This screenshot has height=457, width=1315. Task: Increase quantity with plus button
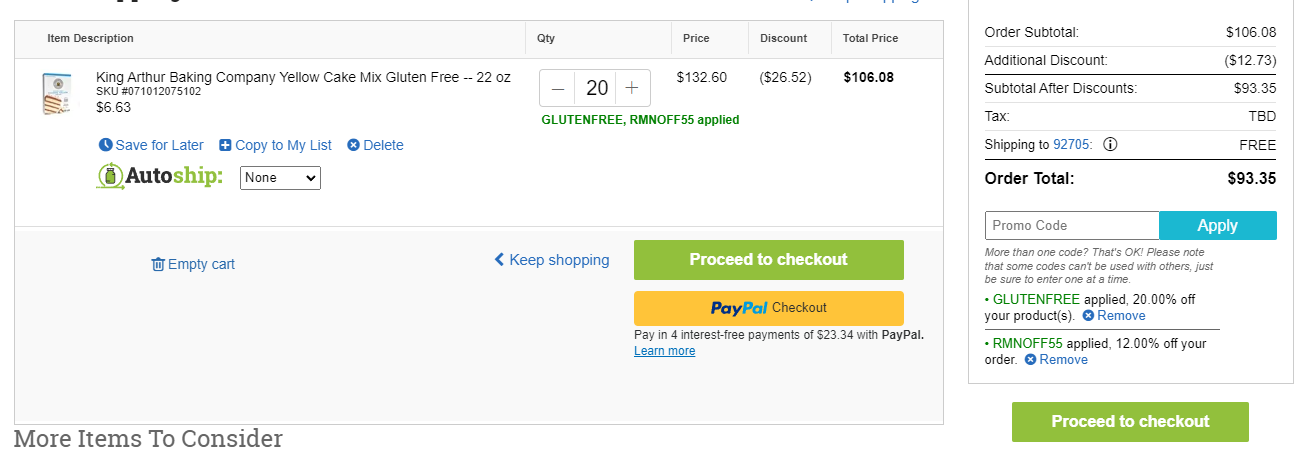point(632,88)
